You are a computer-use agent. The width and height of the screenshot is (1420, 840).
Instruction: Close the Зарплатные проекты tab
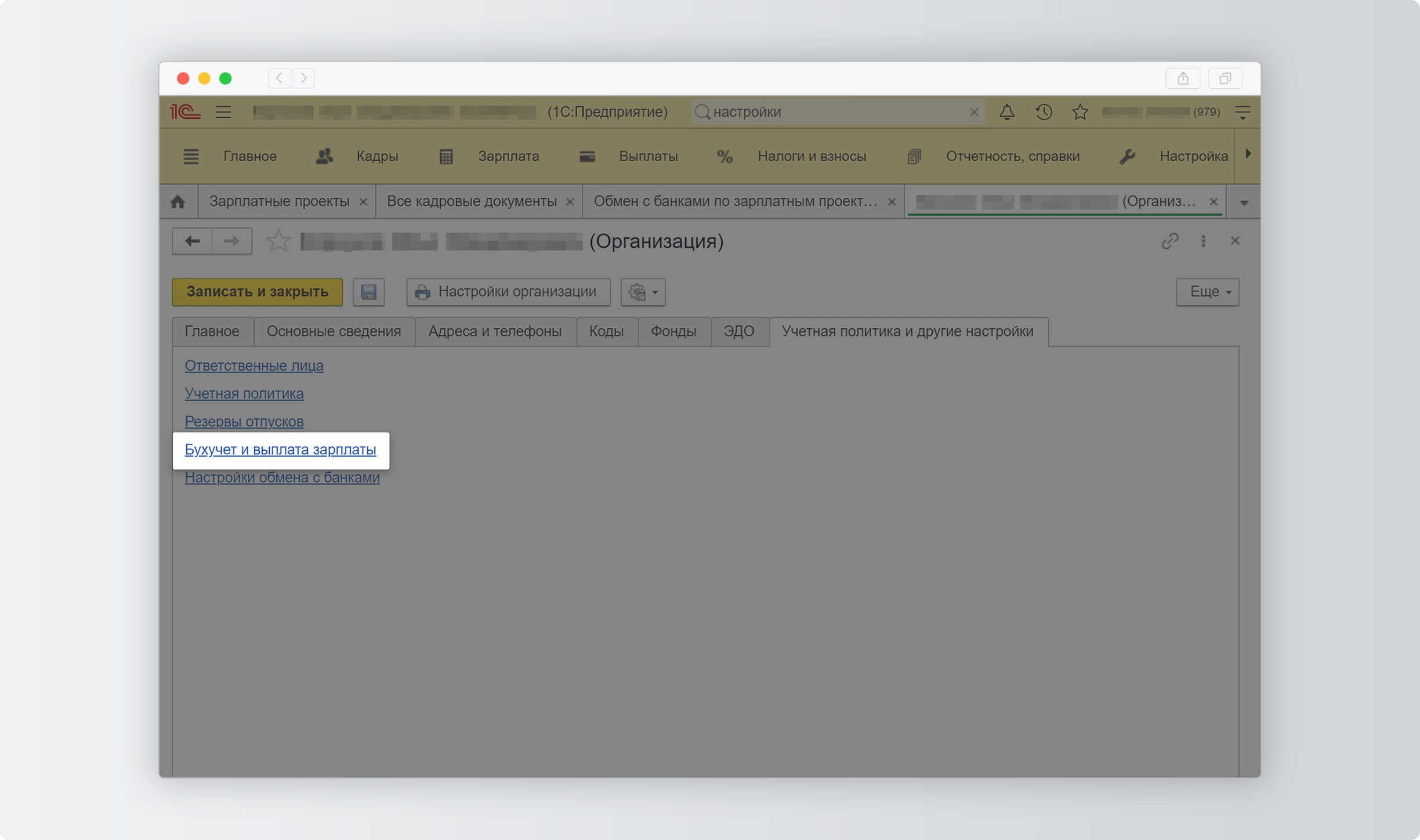tap(363, 201)
